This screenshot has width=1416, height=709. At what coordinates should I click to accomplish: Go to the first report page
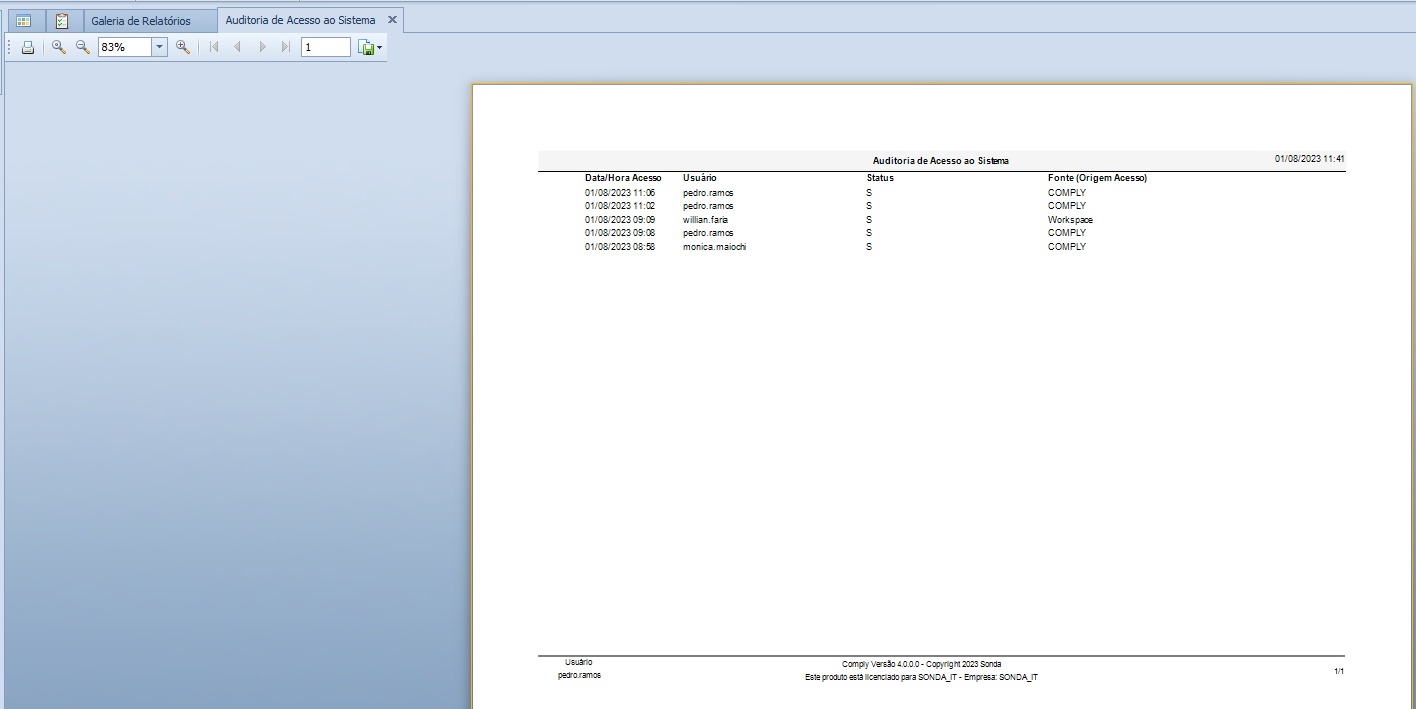(x=214, y=47)
